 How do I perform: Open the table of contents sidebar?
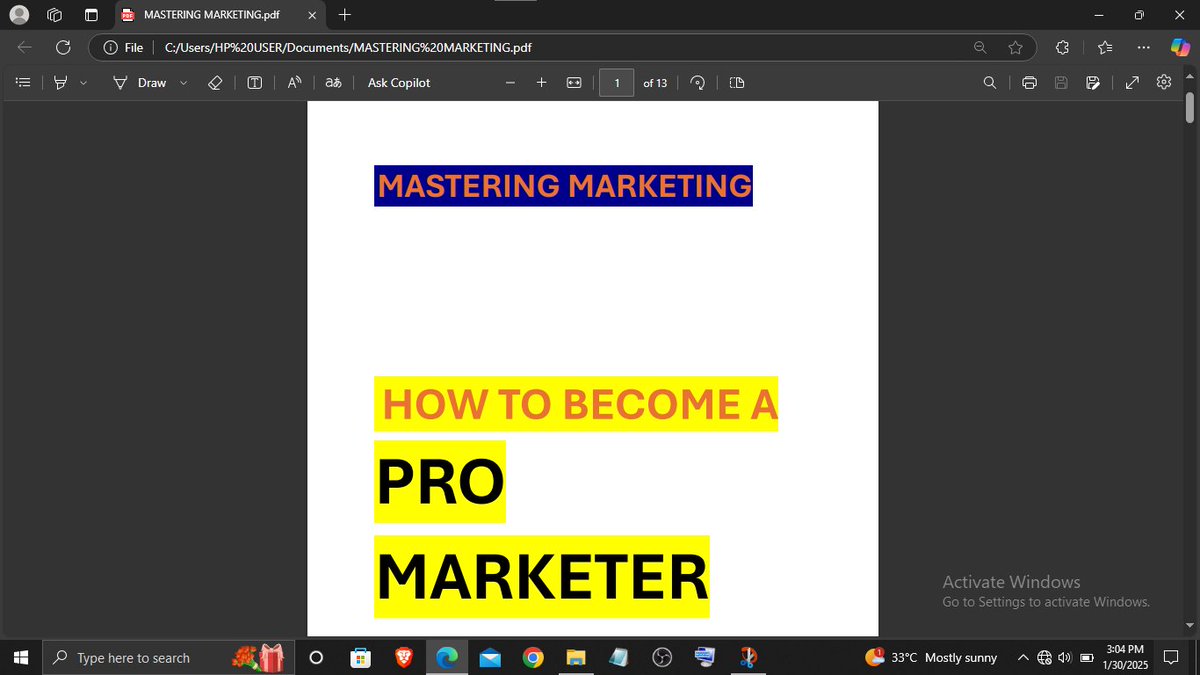coord(22,83)
